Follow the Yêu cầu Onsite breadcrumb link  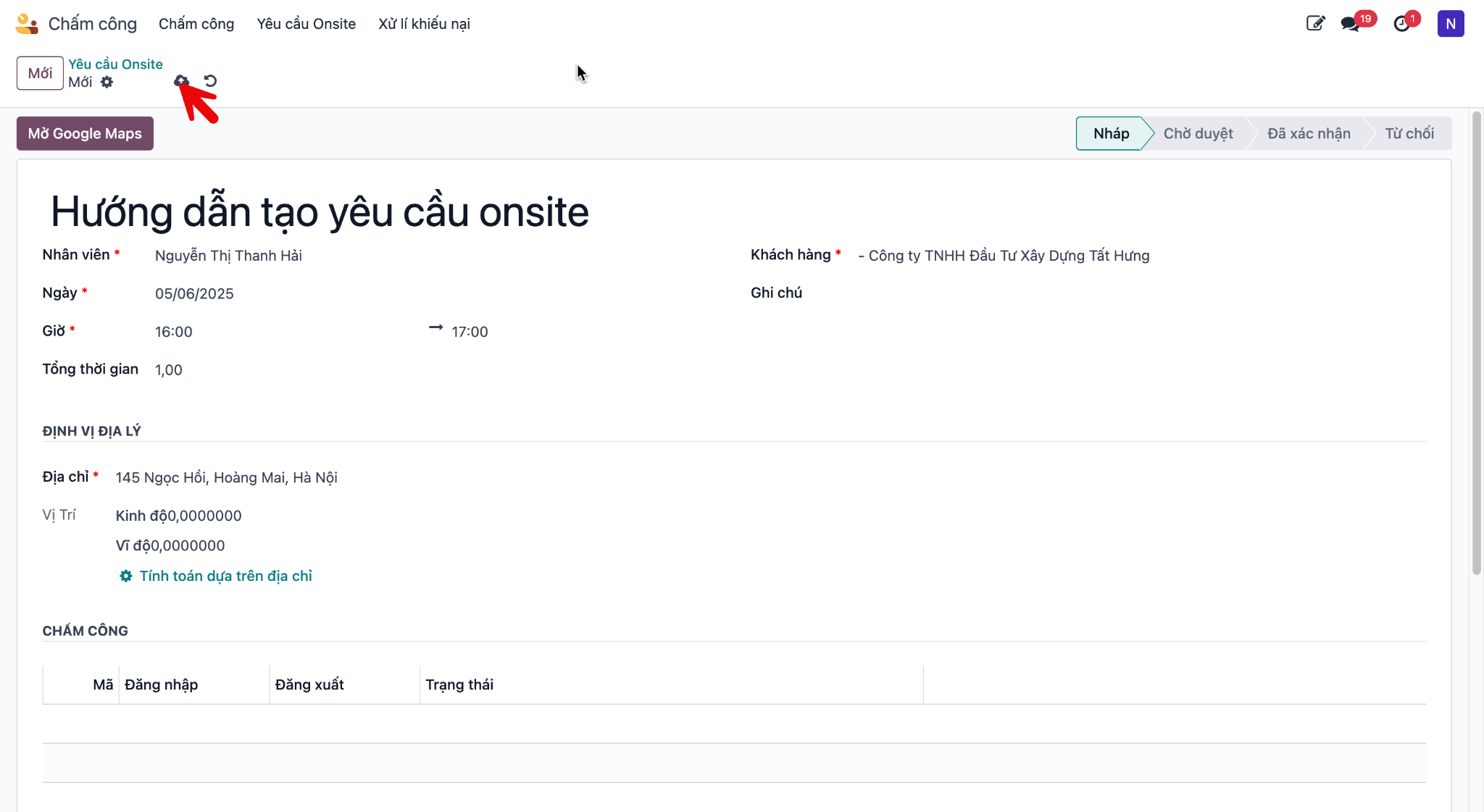pos(115,64)
